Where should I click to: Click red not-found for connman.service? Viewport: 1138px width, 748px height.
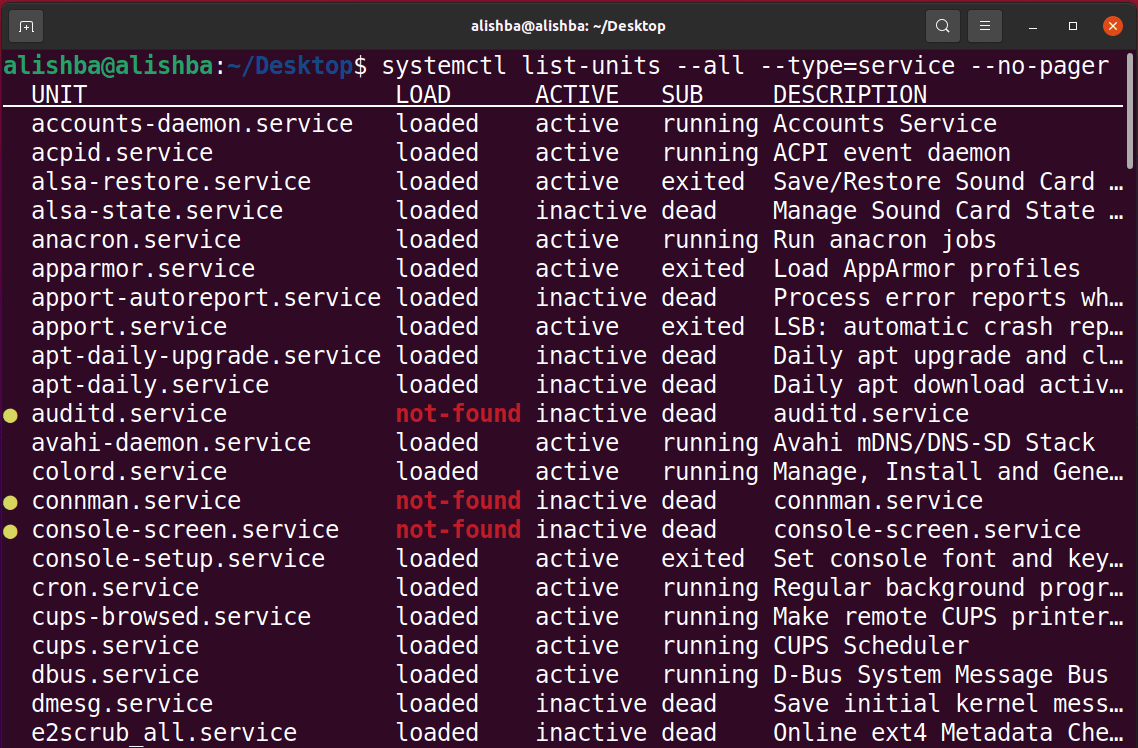pos(458,501)
